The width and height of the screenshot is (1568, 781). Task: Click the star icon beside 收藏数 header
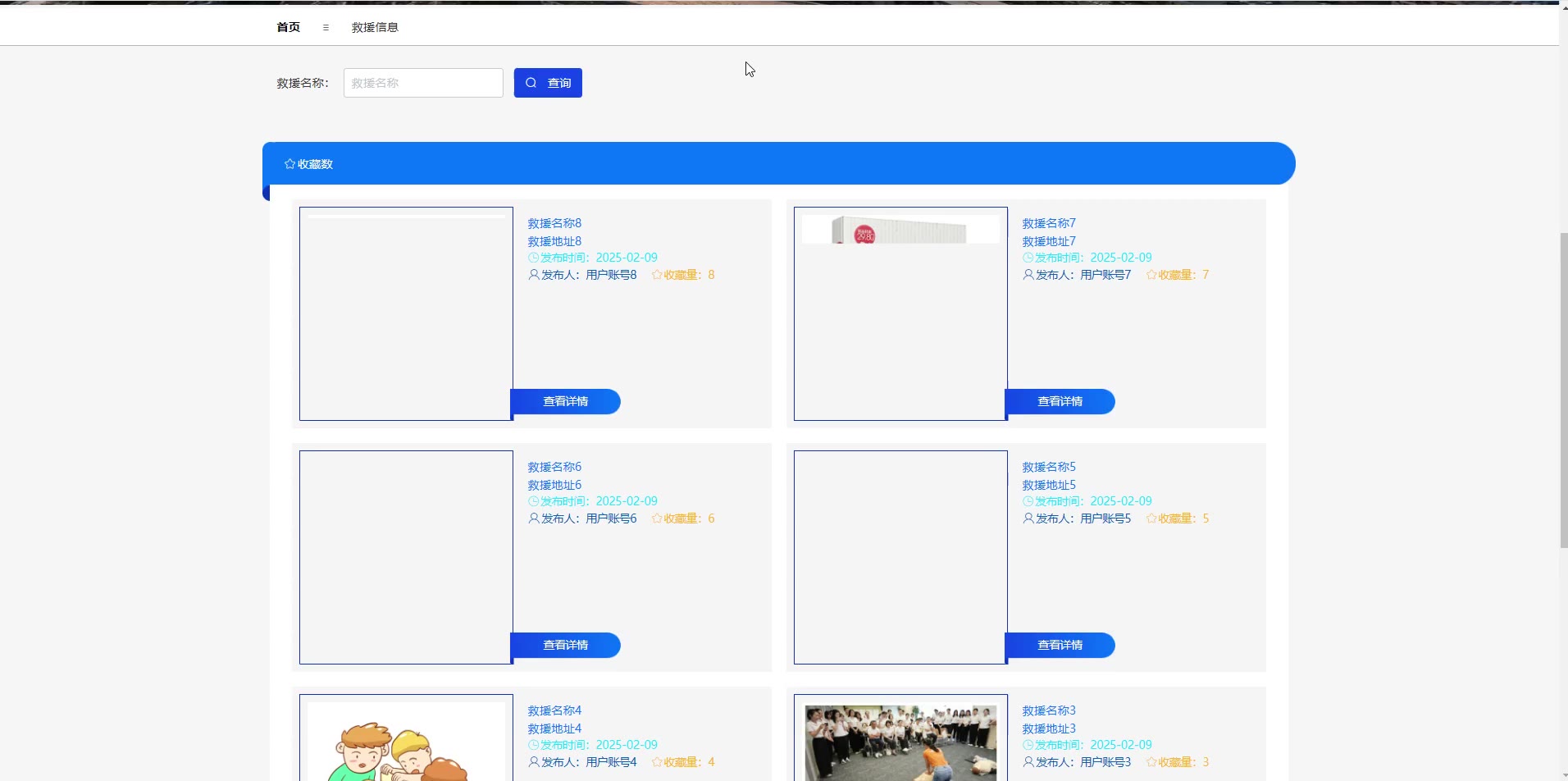coord(289,164)
